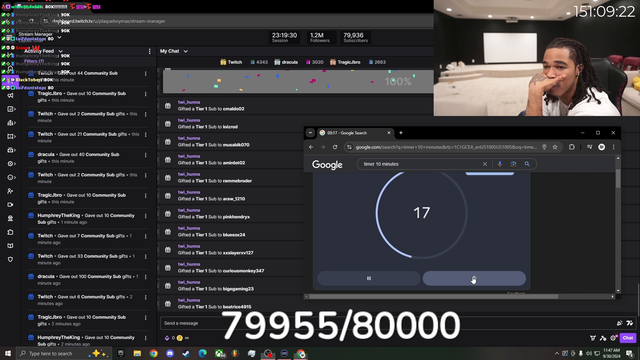Start voice search with the microphone icon

click(x=500, y=164)
